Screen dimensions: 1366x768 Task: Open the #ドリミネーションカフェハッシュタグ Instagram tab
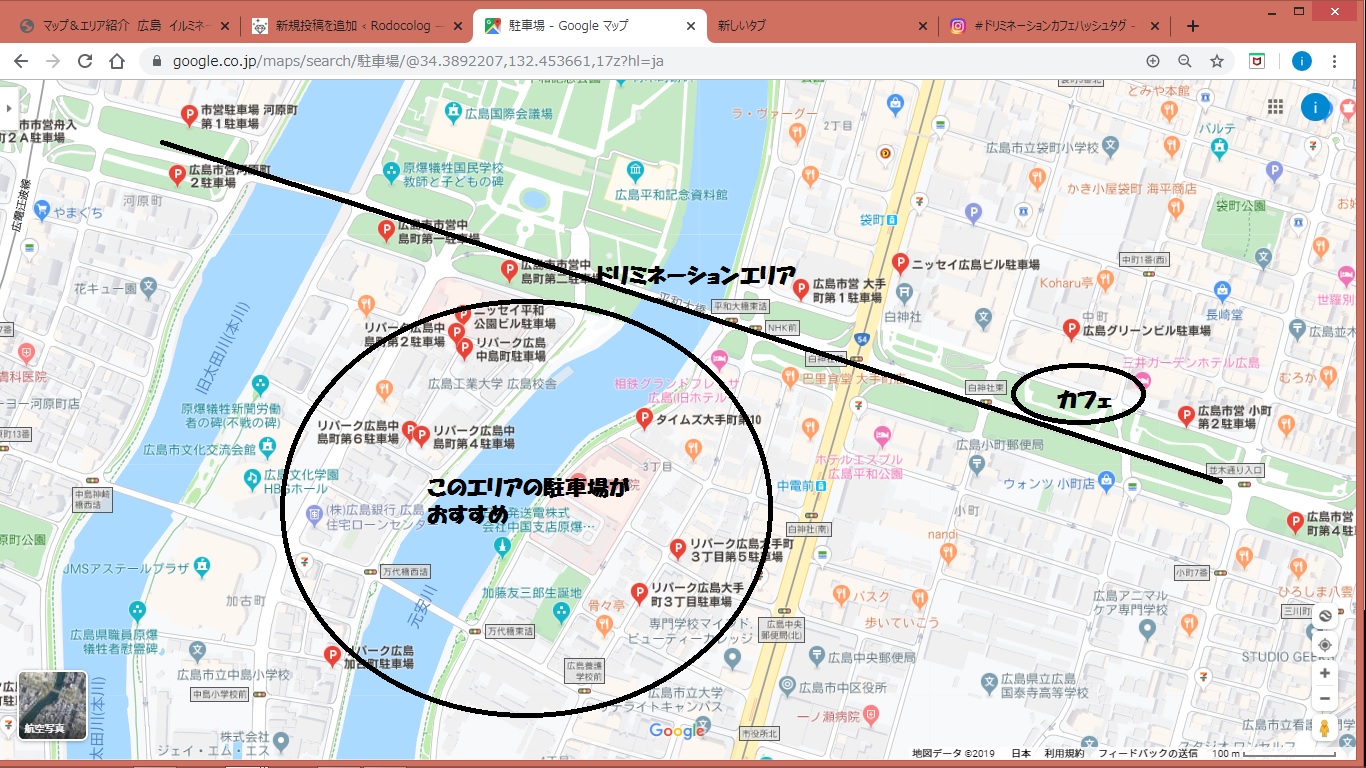(x=1055, y=26)
